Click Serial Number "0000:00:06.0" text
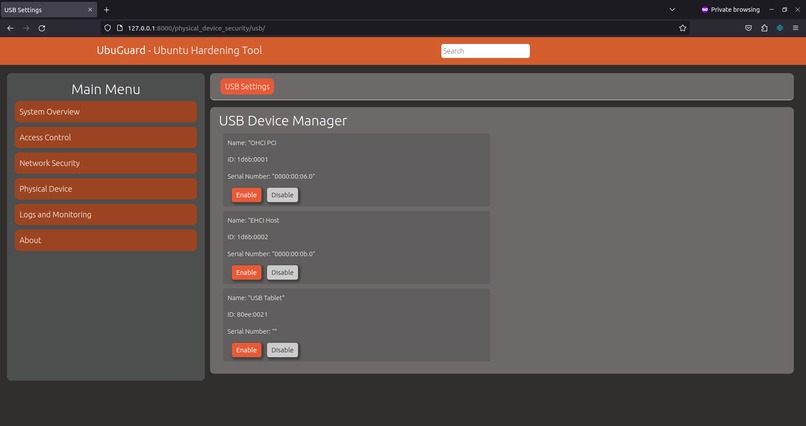The width and height of the screenshot is (806, 426). pyautogui.click(x=271, y=176)
